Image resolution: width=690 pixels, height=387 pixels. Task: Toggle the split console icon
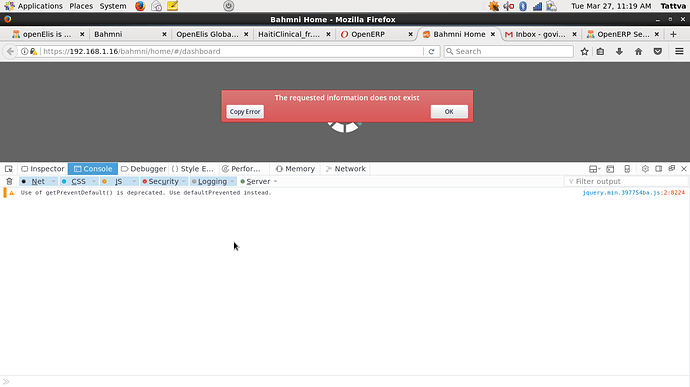point(610,169)
